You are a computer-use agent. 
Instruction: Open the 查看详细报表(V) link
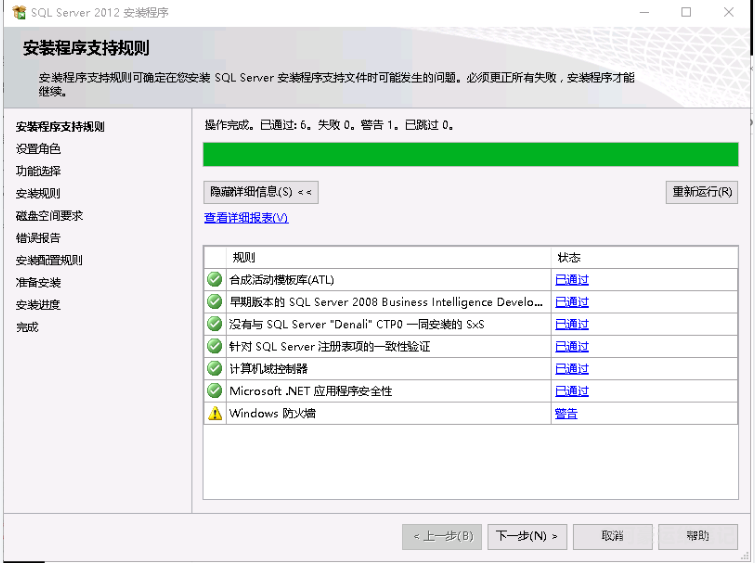tap(246, 218)
